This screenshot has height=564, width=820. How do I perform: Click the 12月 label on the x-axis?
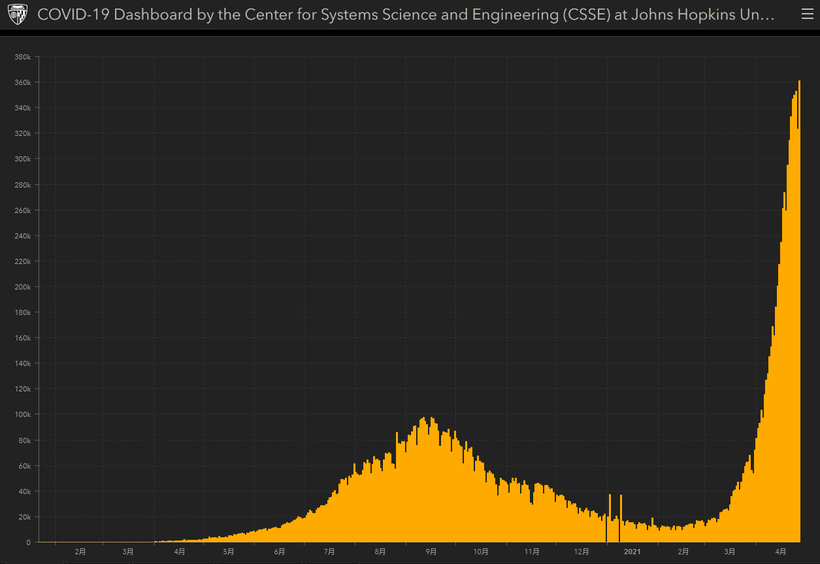click(x=582, y=551)
